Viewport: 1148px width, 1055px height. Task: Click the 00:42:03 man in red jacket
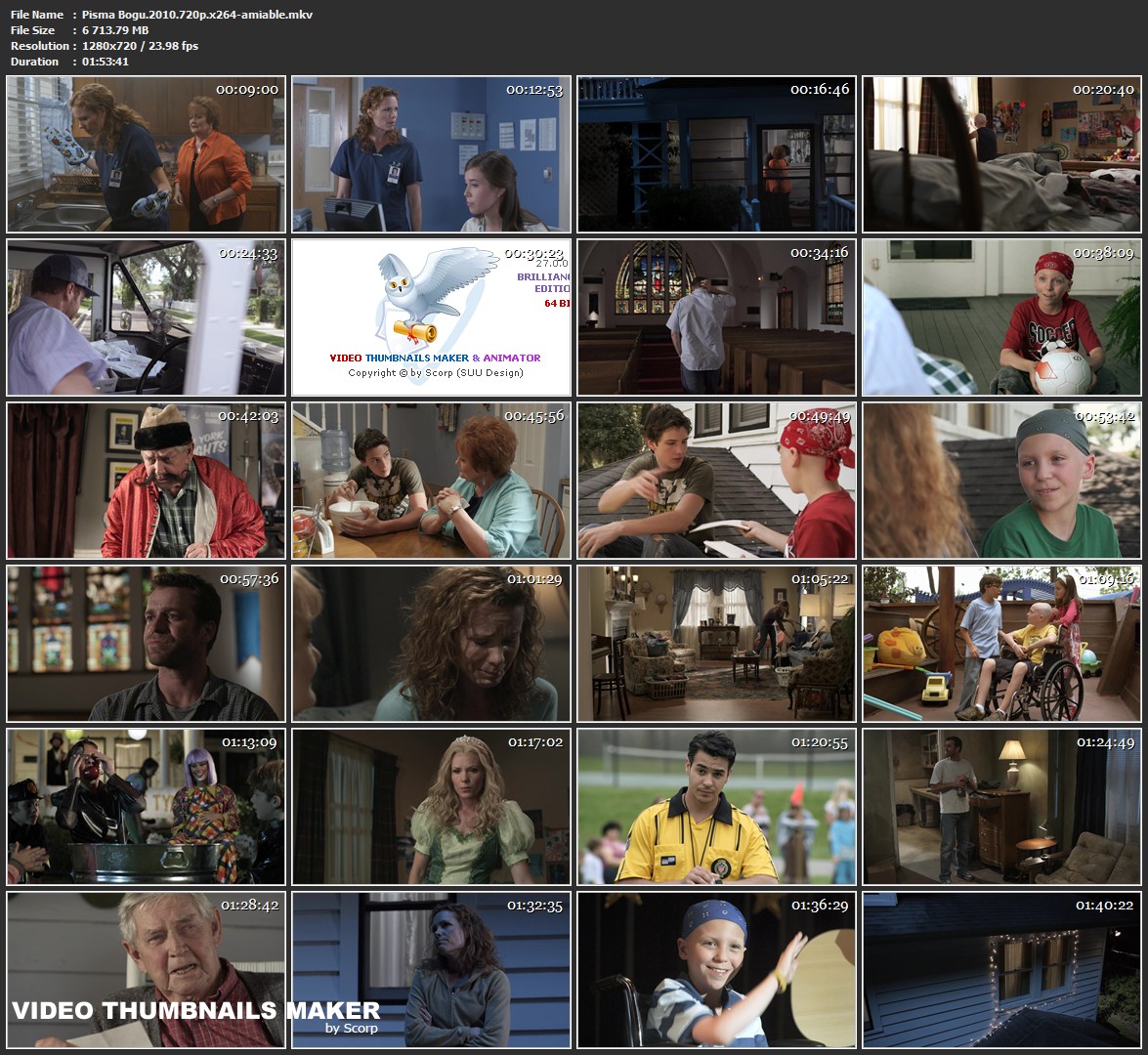click(146, 481)
